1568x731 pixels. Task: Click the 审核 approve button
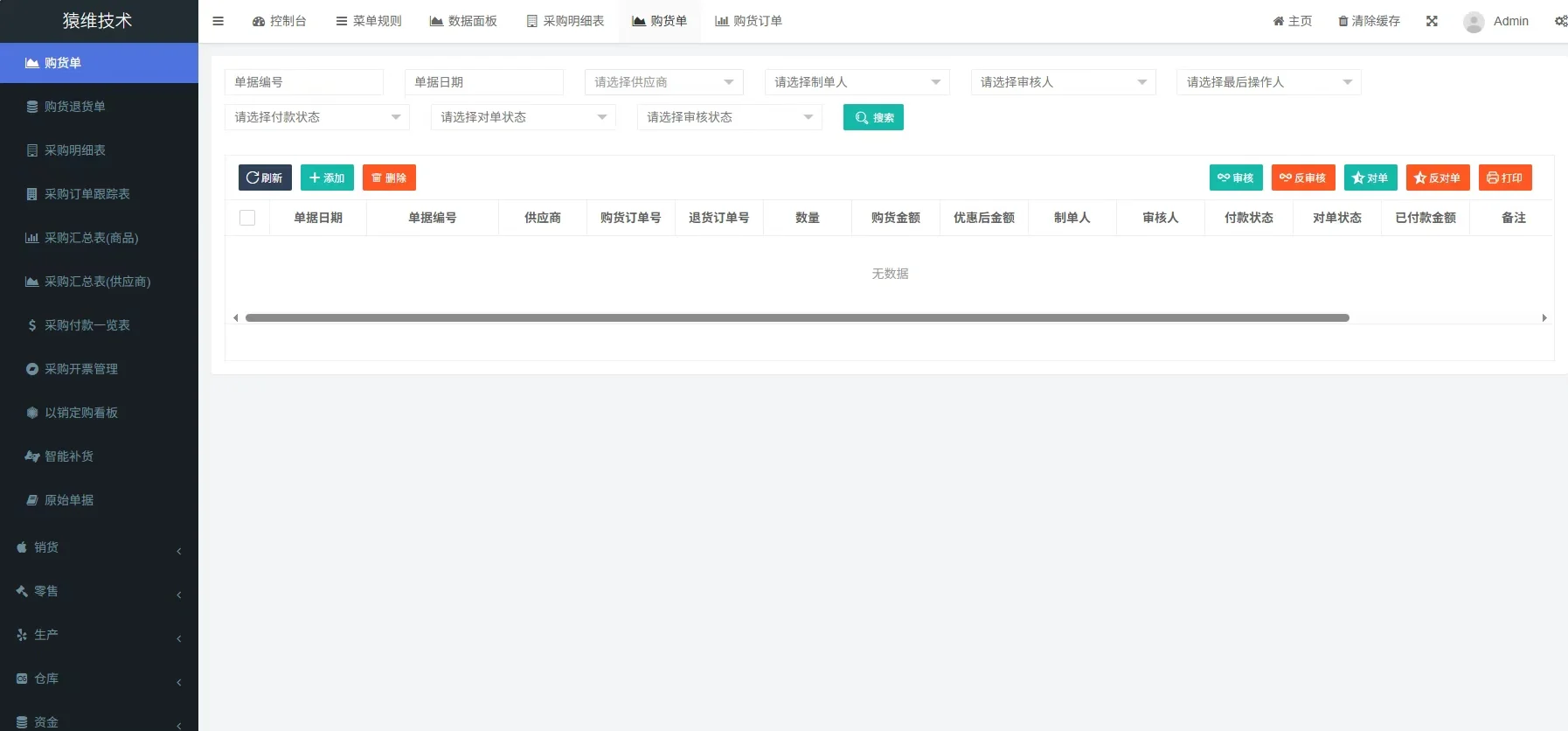pos(1236,178)
